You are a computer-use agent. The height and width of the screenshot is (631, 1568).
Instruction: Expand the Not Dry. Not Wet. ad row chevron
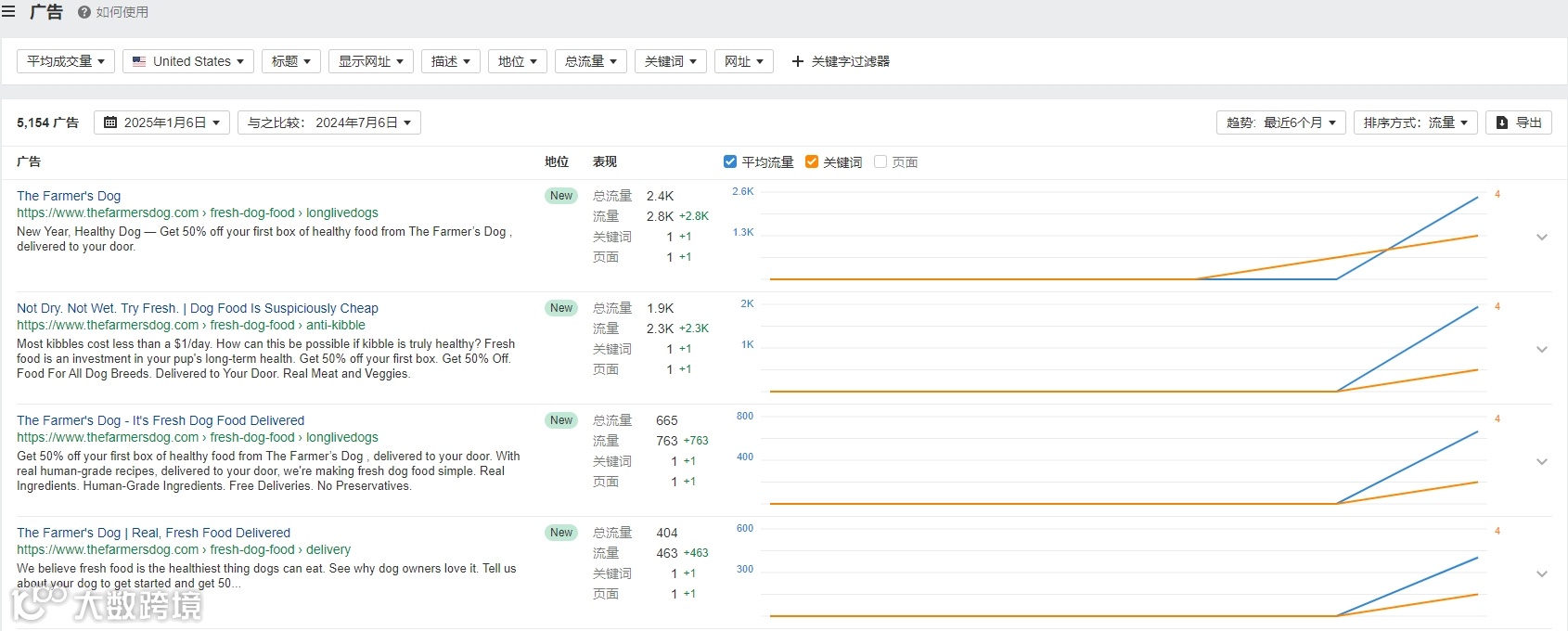(1542, 350)
